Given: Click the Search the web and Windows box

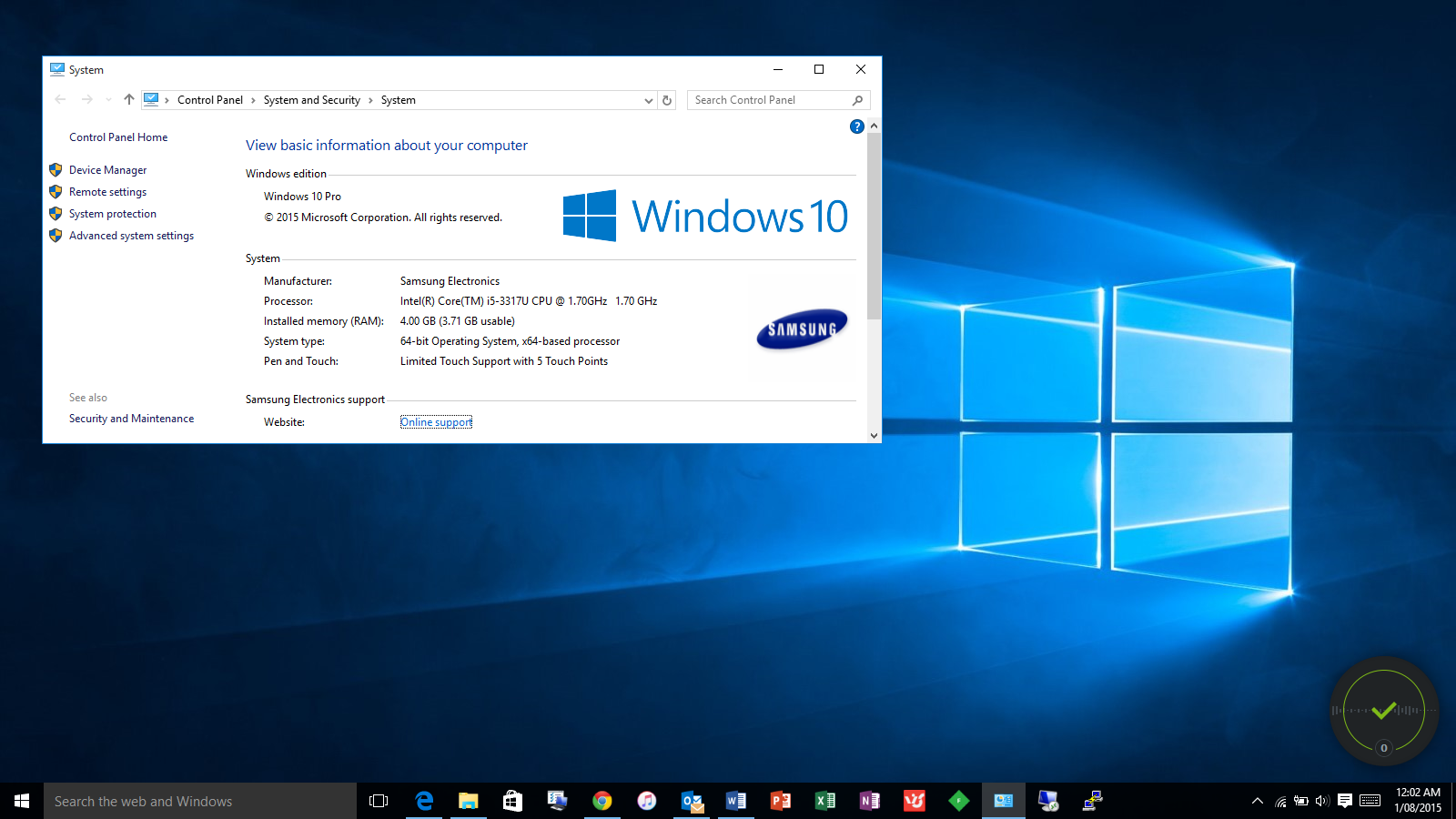Looking at the screenshot, I should pyautogui.click(x=200, y=801).
